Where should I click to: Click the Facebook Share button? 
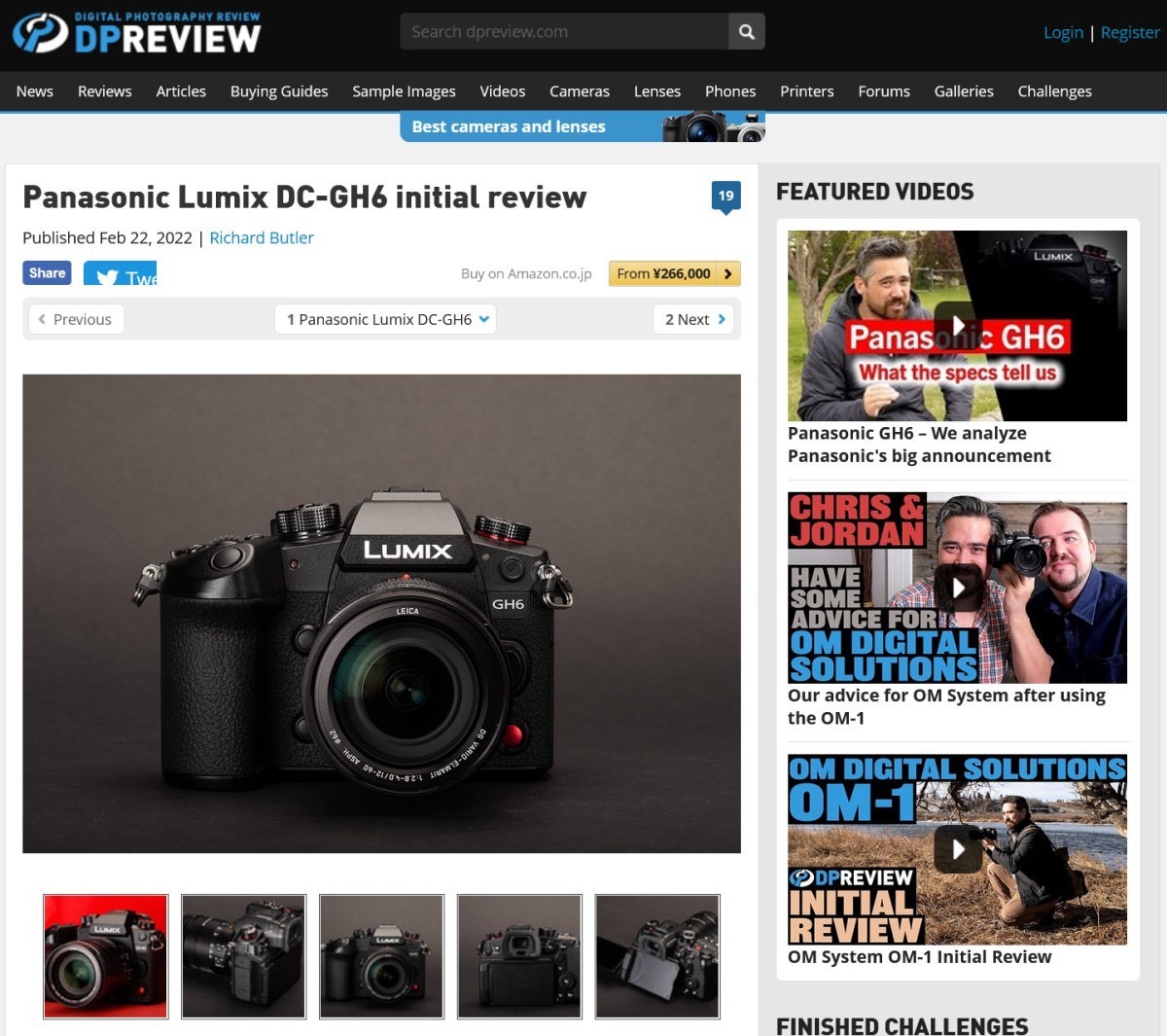[x=47, y=273]
